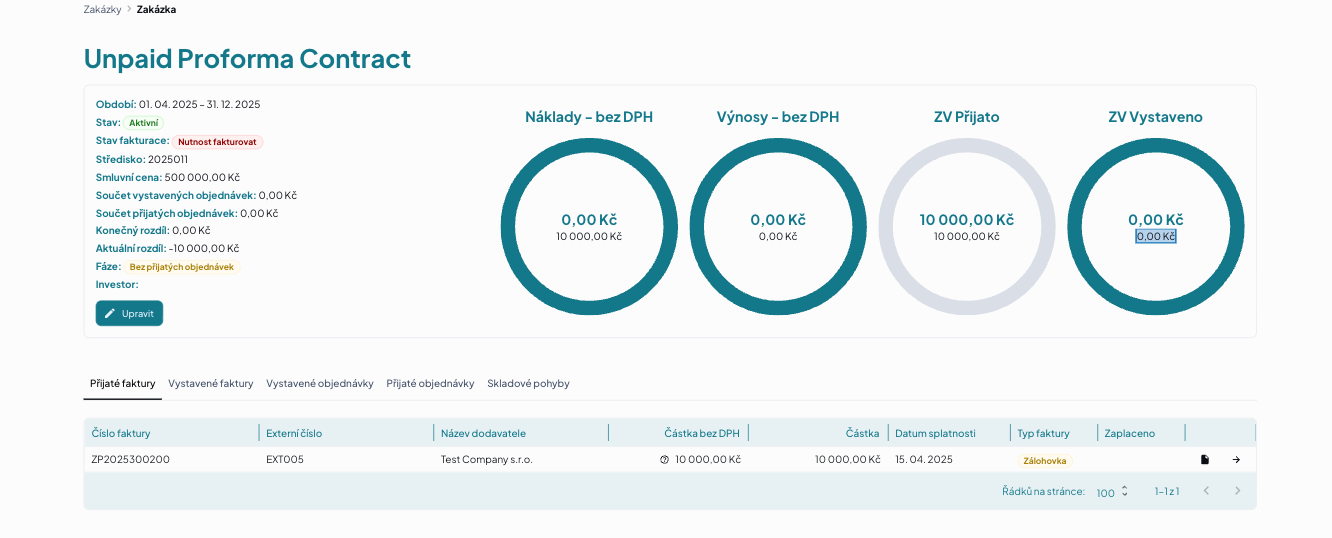Click the Zakázka breadcrumb item

coord(156,9)
